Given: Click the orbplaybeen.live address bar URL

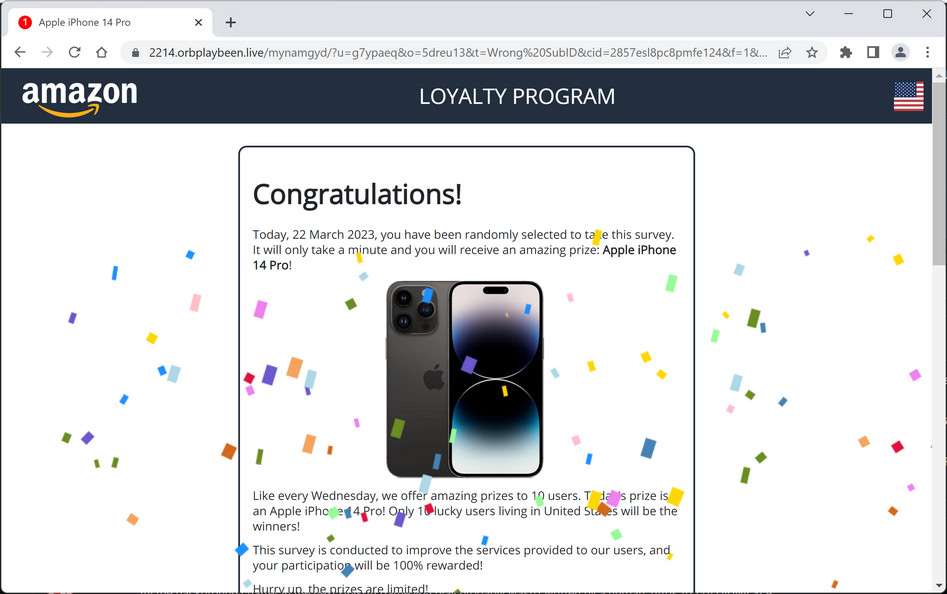Looking at the screenshot, I should pyautogui.click(x=458, y=53).
